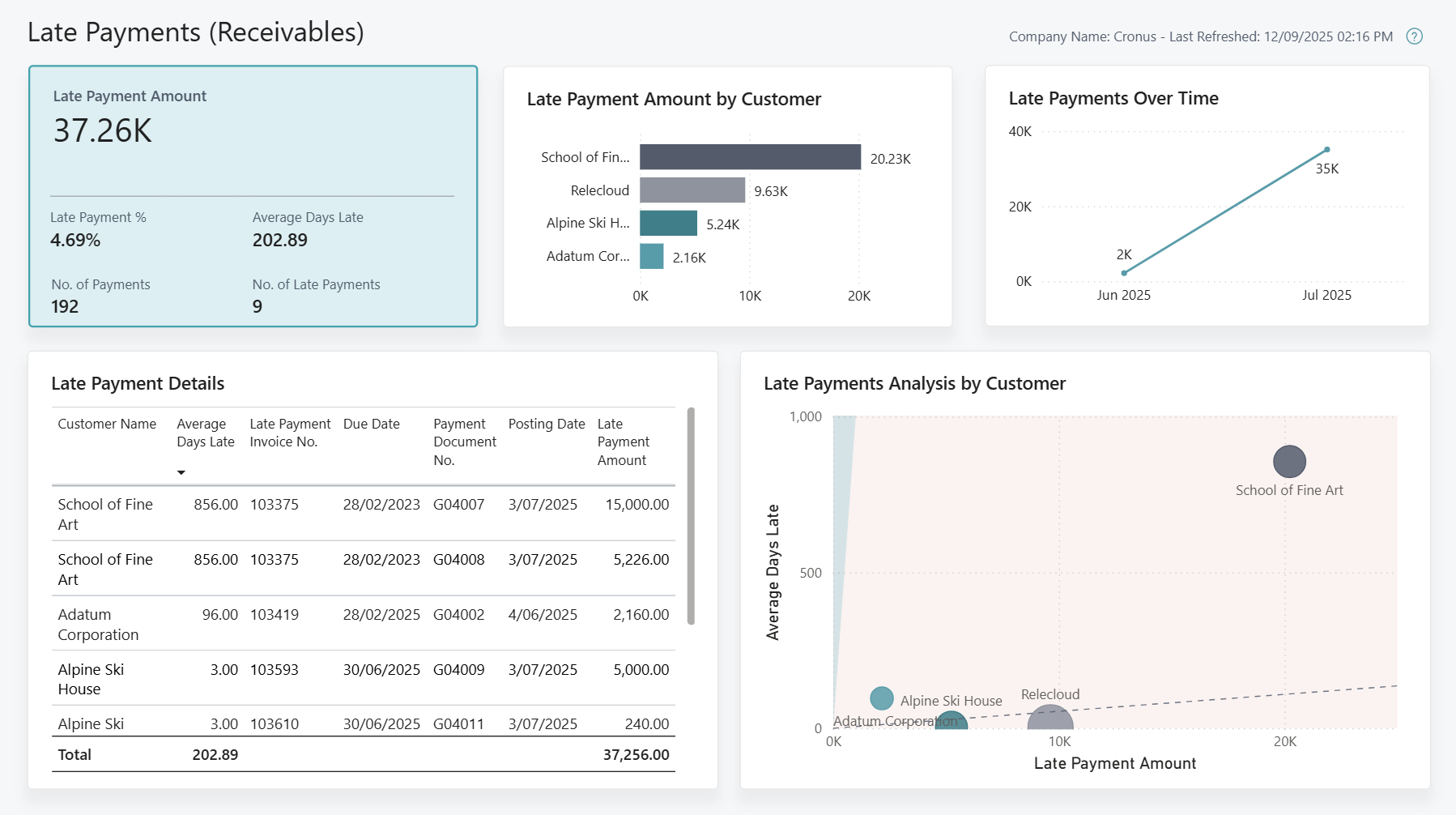This screenshot has width=1456, height=815.
Task: Select the School of Fine Art bar
Action: [x=749, y=156]
